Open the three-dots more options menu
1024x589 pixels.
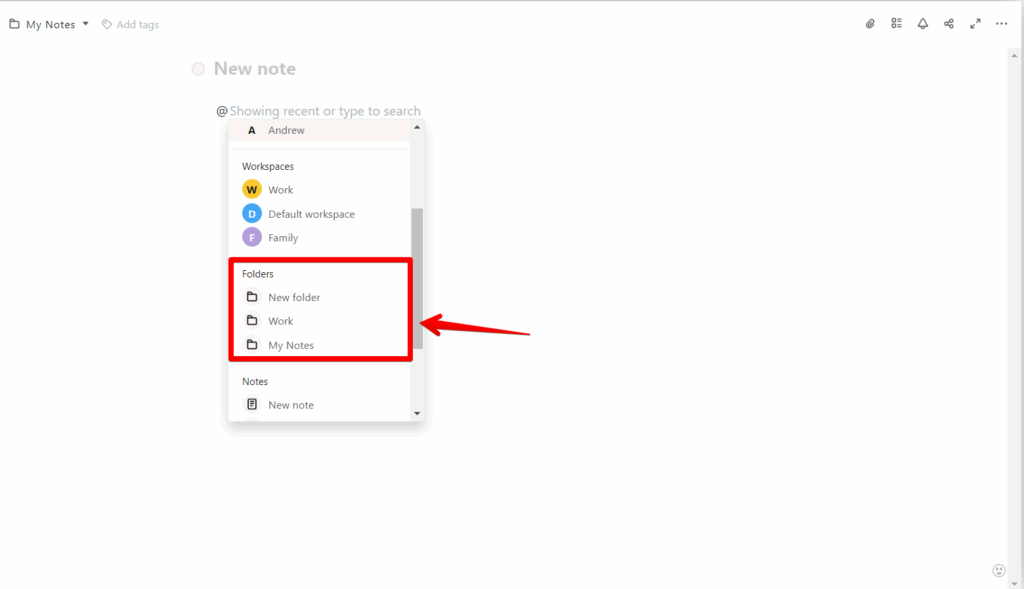pyautogui.click(x=1001, y=24)
